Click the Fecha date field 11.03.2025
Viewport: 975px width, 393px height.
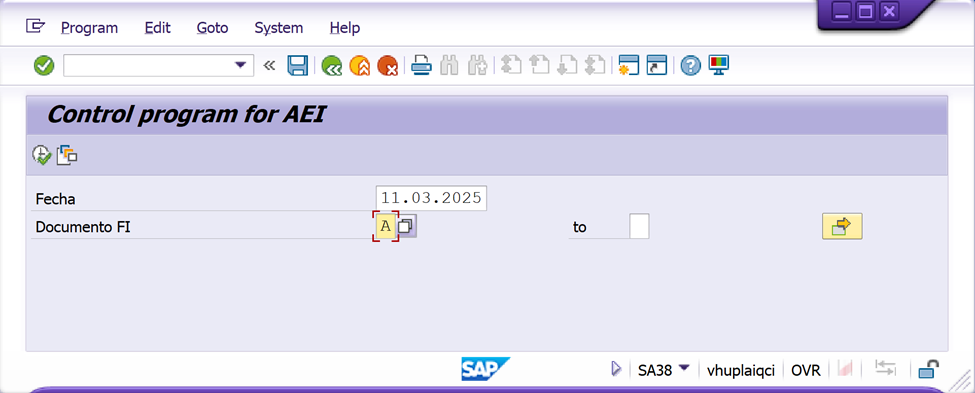point(432,198)
